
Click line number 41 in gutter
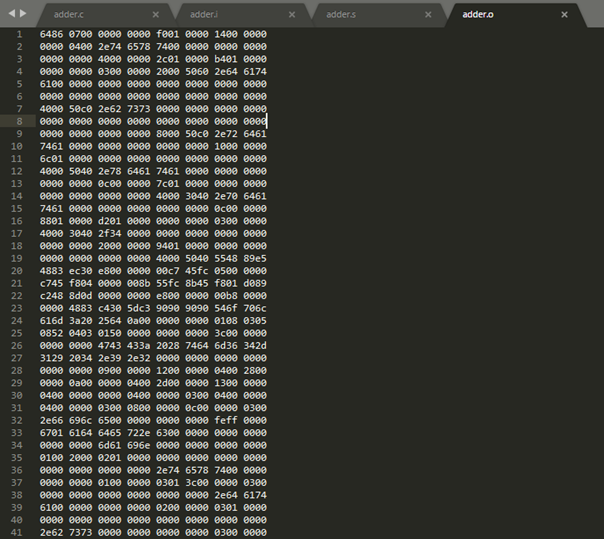(17, 532)
